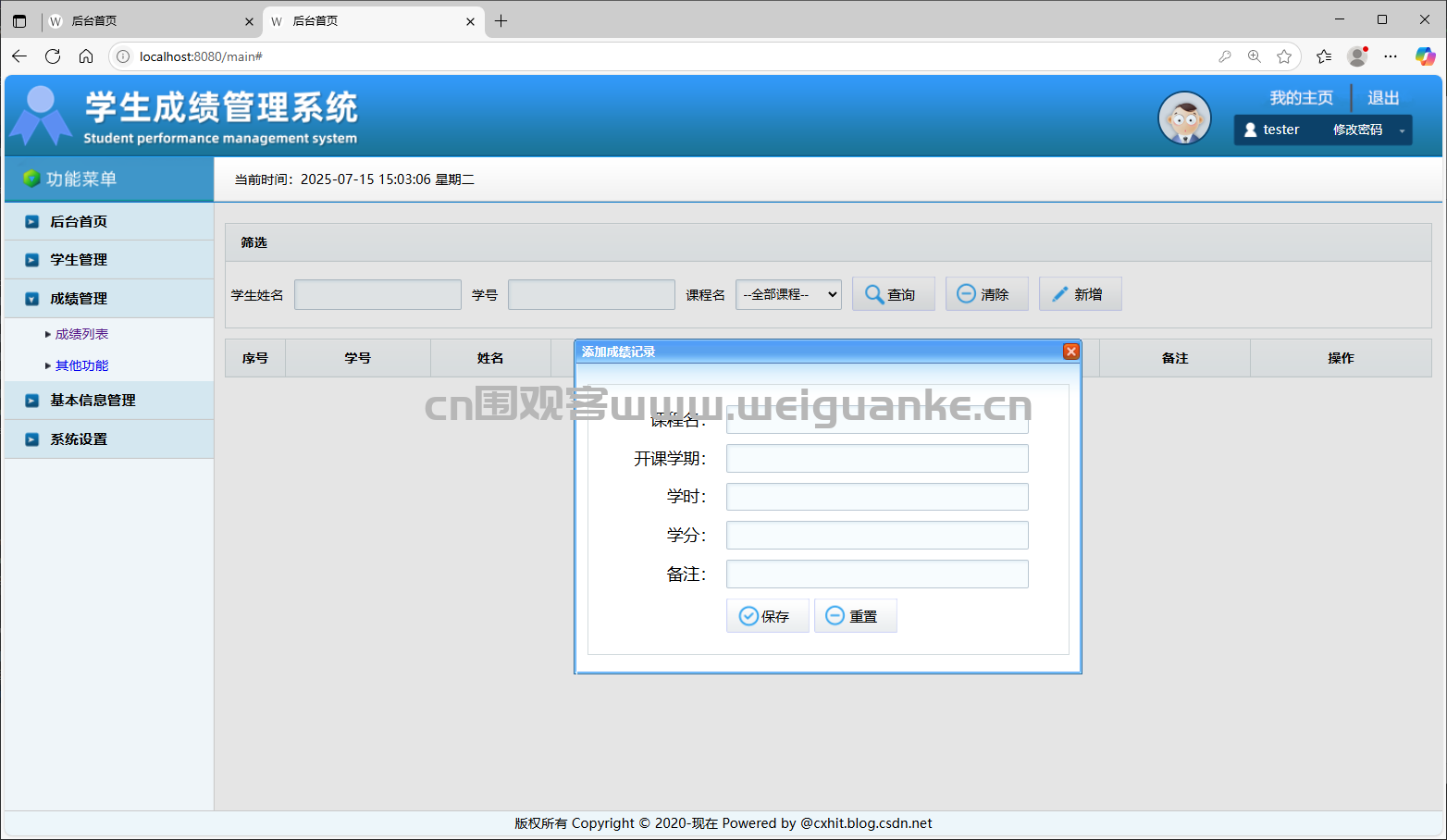Open 后台首页 in sidebar menu
Screen dimensions: 1447x840
tap(109, 221)
